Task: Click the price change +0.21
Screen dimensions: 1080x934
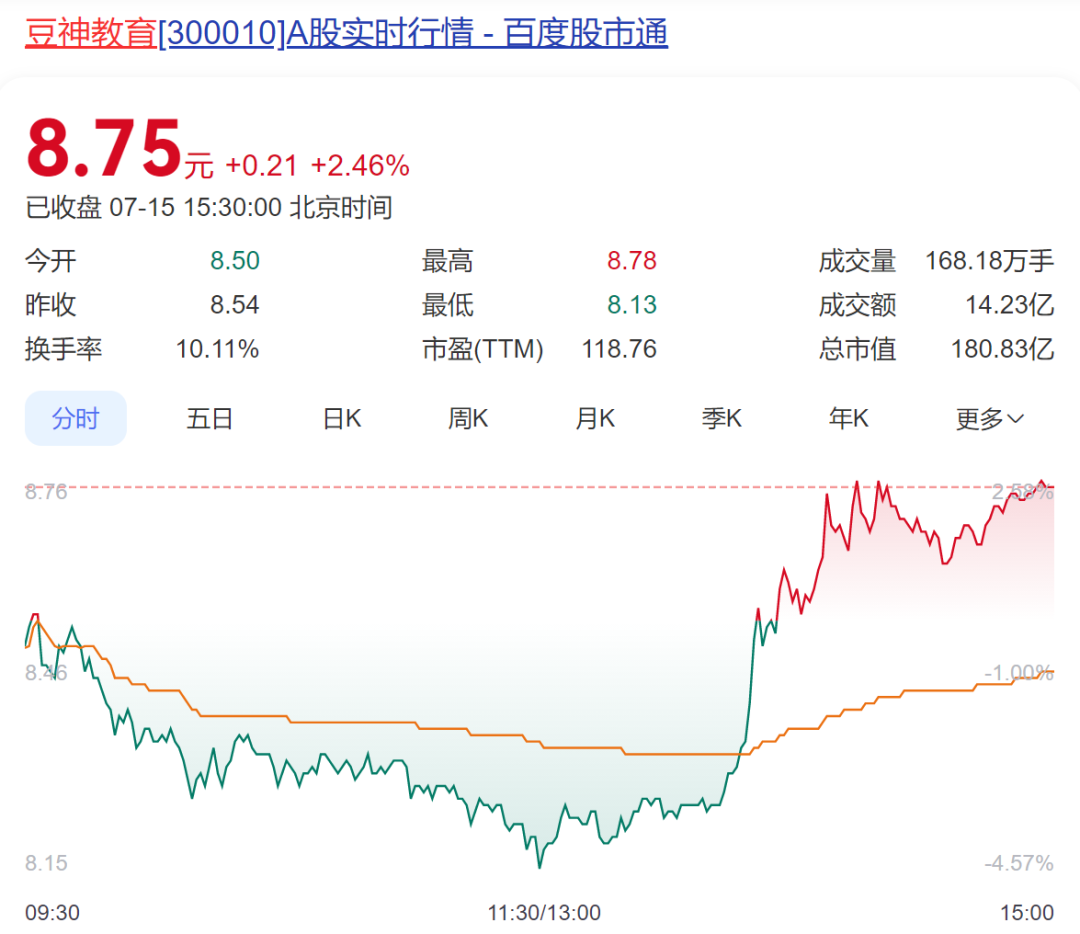Action: (261, 165)
